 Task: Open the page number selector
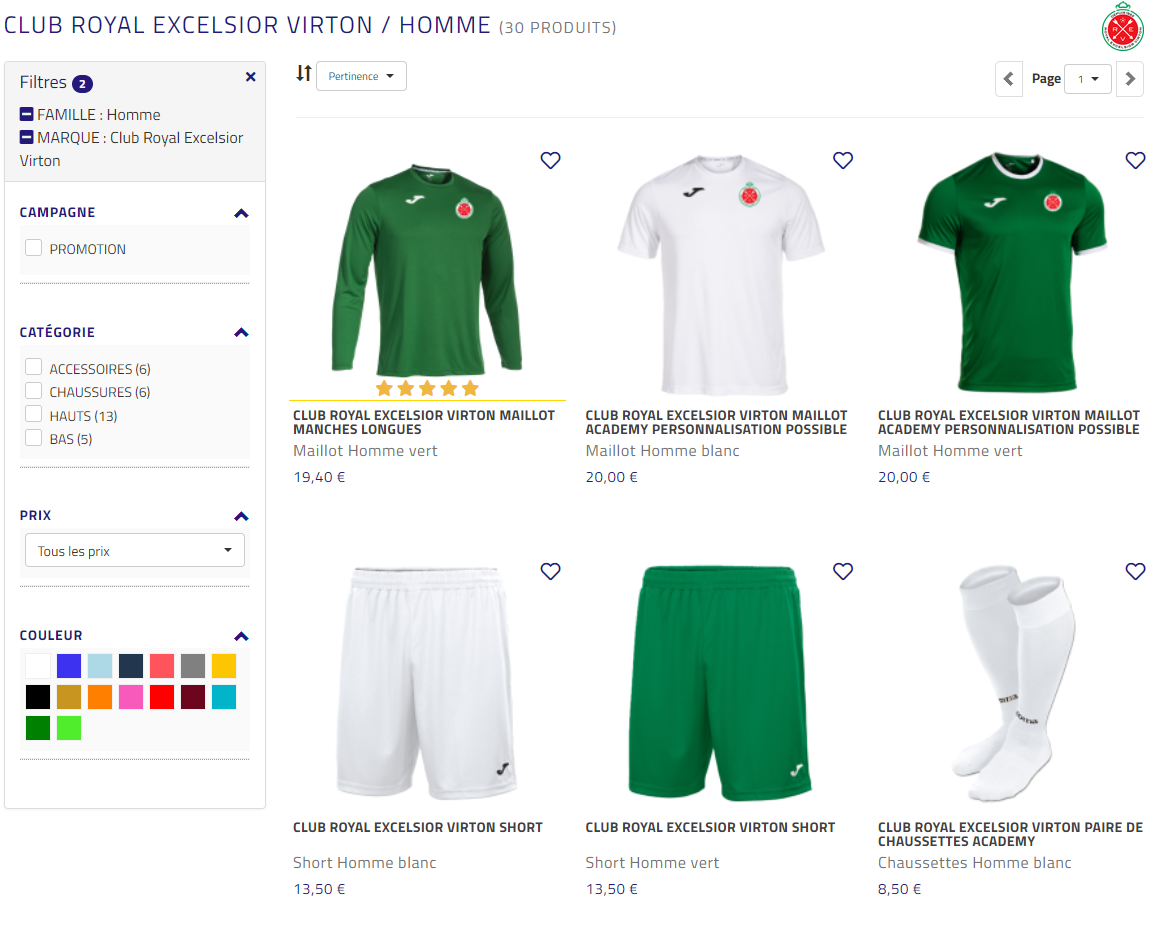pos(1088,78)
